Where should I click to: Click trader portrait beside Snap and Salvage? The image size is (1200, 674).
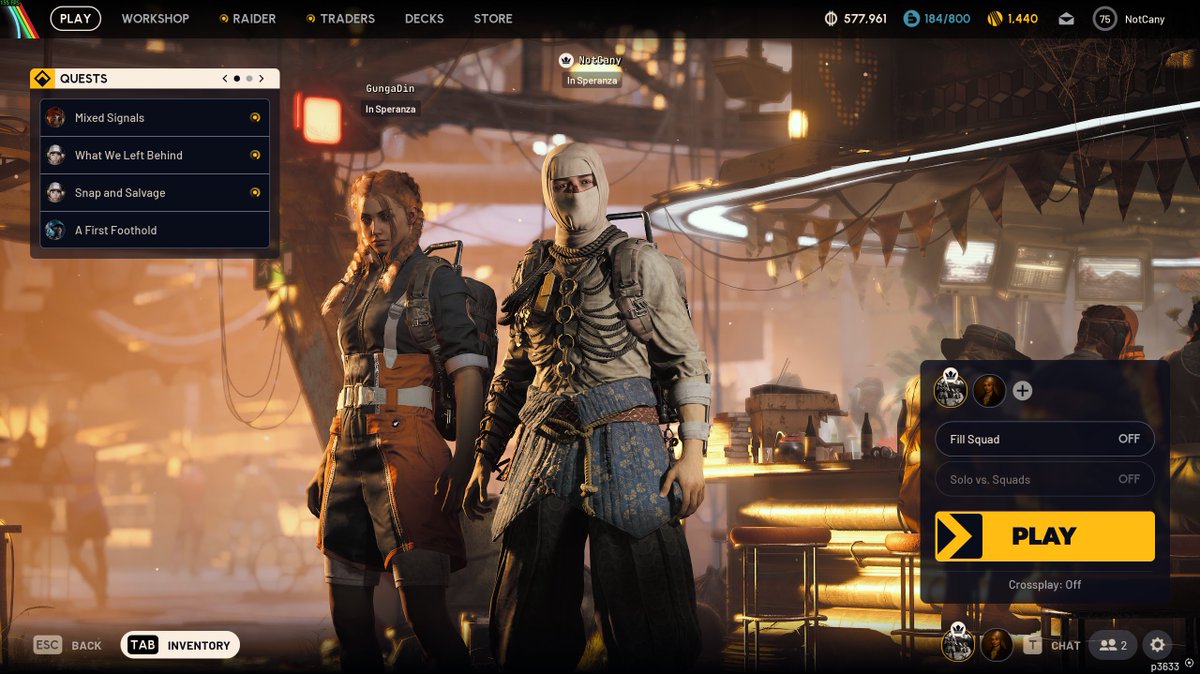tap(56, 193)
